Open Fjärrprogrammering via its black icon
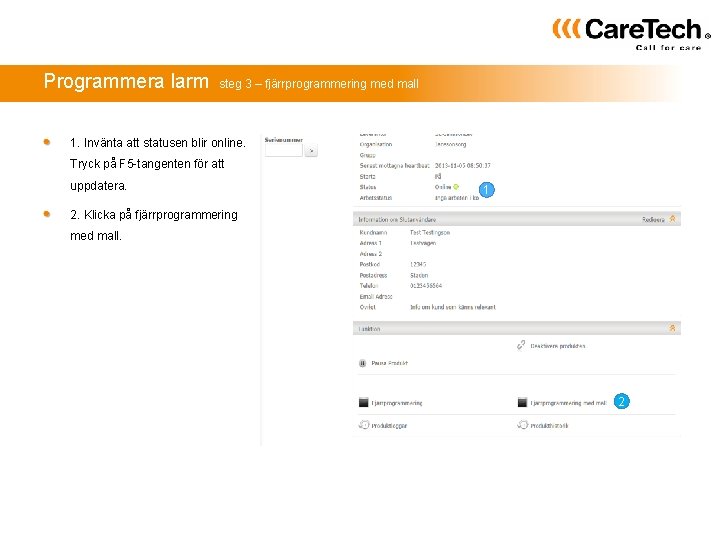The height and width of the screenshot is (540, 720). click(x=364, y=403)
